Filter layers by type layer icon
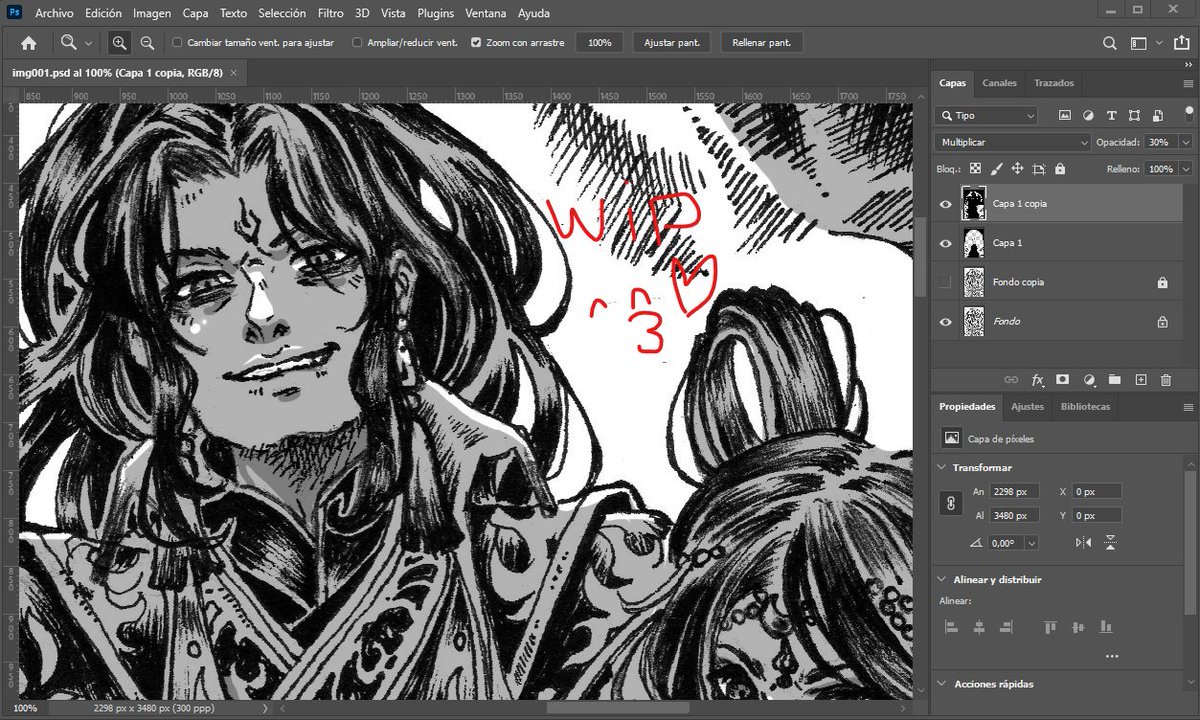This screenshot has width=1200, height=720. 1111,116
